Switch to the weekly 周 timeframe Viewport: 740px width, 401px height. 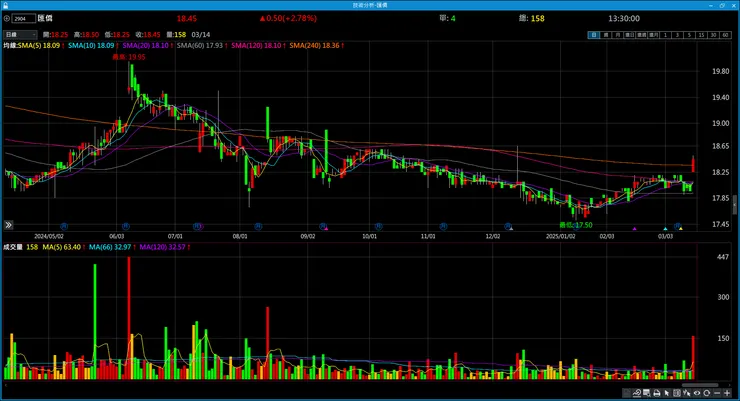coord(605,35)
